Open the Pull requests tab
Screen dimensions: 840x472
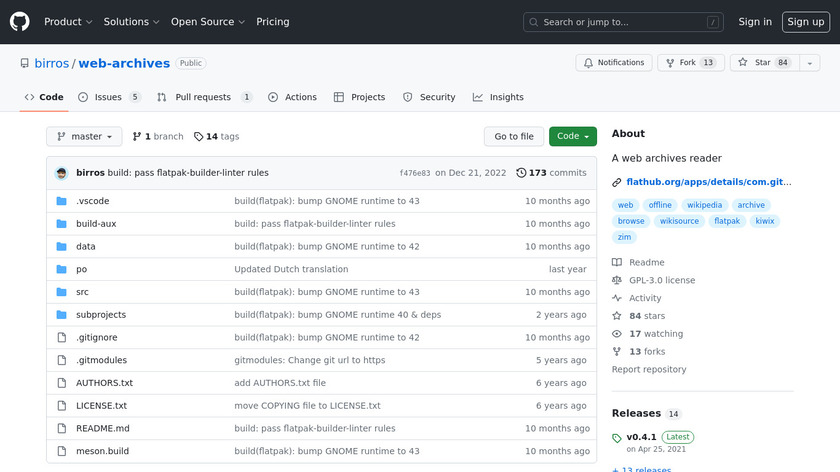point(203,97)
